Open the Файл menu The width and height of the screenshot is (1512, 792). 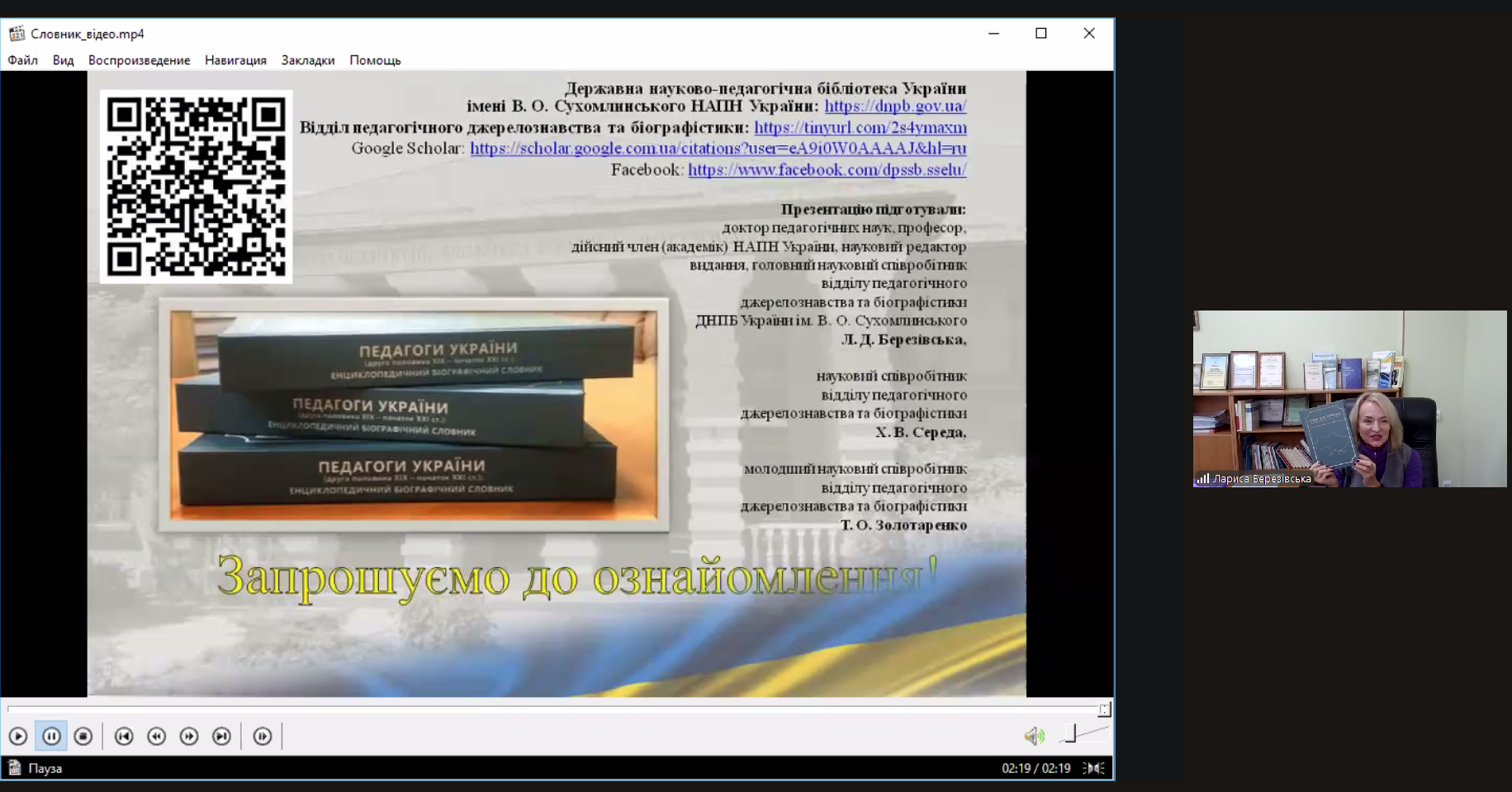click(23, 60)
